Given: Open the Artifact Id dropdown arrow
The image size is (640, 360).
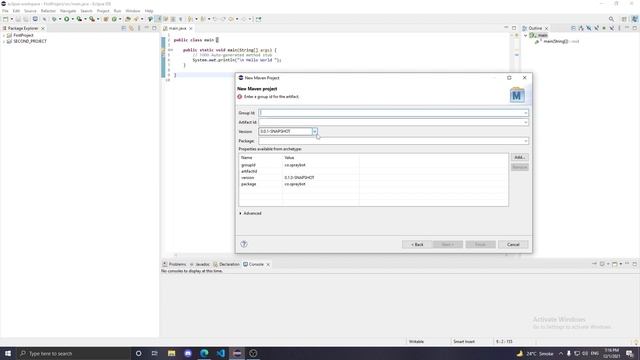Looking at the screenshot, I should (x=525, y=122).
